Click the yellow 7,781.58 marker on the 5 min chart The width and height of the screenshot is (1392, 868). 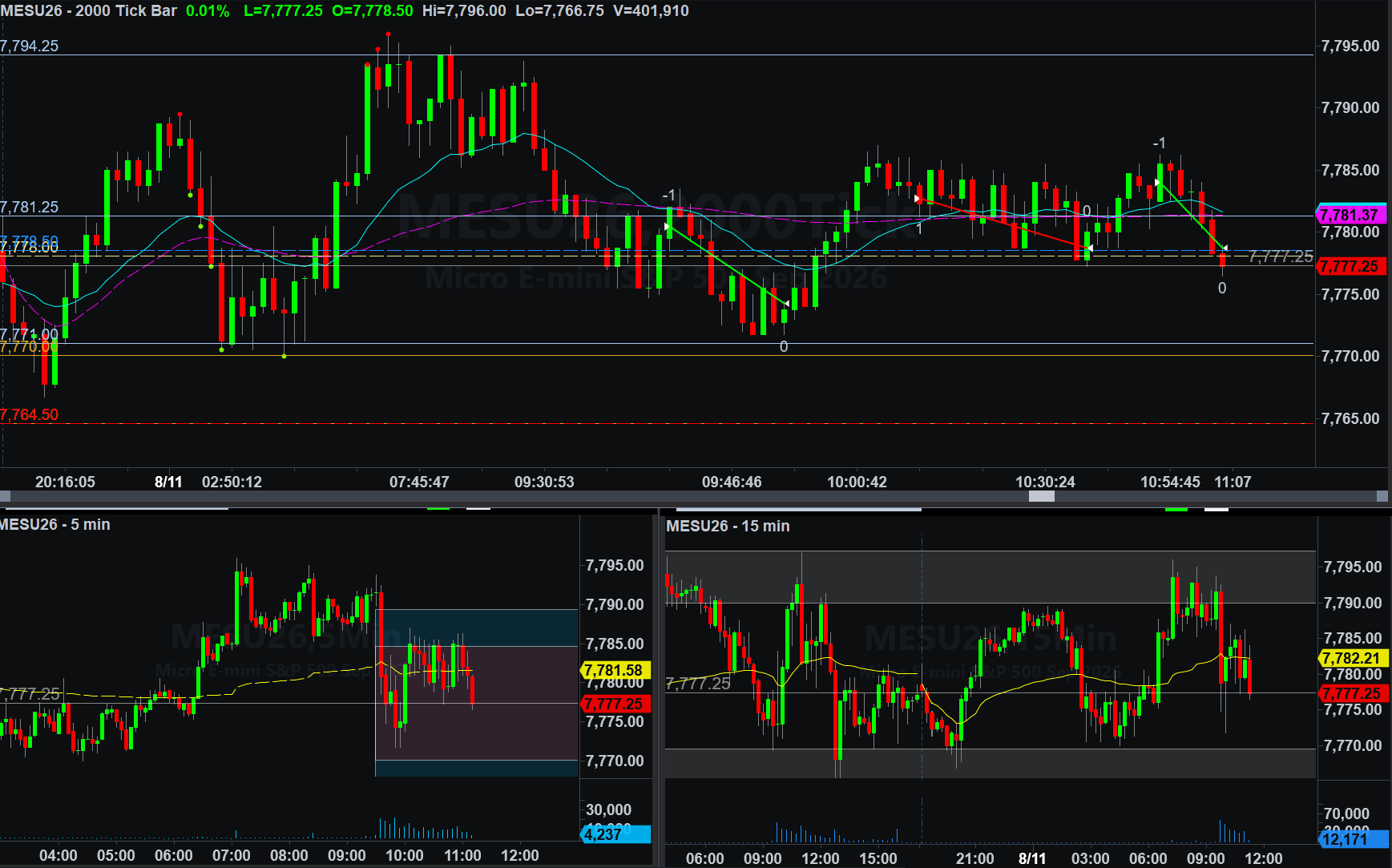pos(615,670)
